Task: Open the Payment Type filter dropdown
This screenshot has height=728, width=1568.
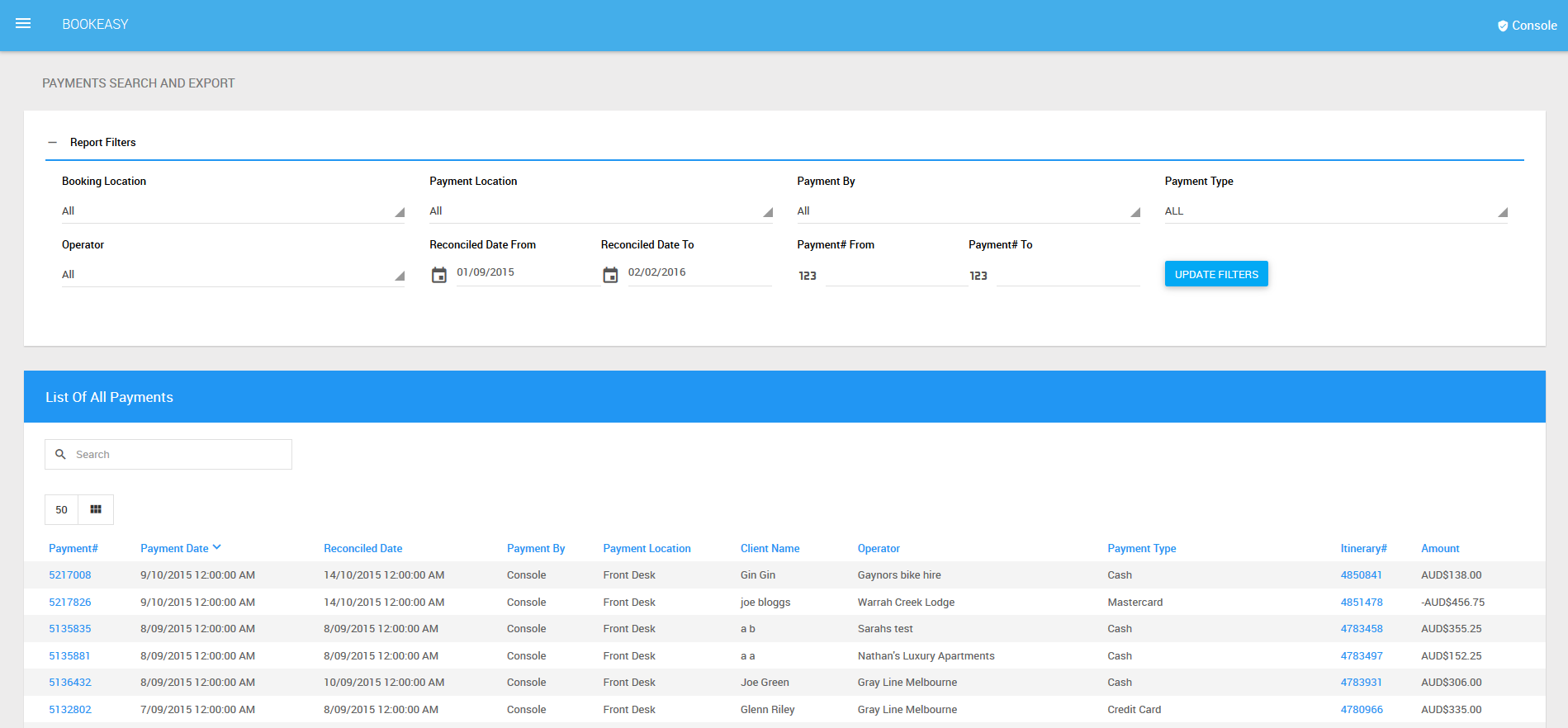Action: (1336, 211)
